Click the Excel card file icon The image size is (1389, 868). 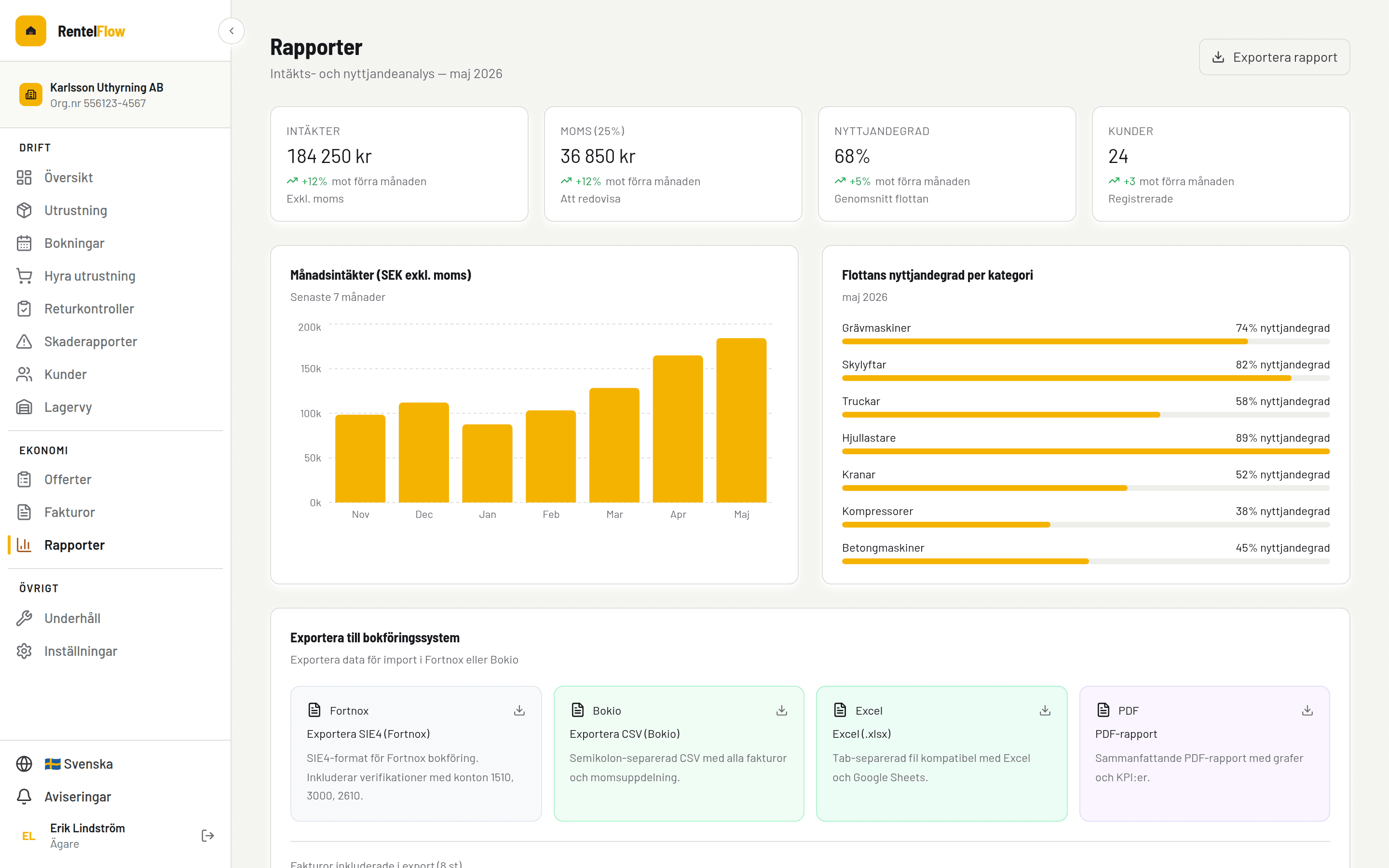[840, 709]
